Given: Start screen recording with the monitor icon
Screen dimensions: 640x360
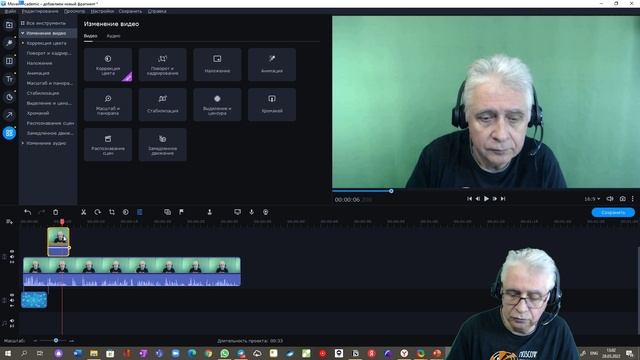Looking at the screenshot, I should [x=237, y=212].
